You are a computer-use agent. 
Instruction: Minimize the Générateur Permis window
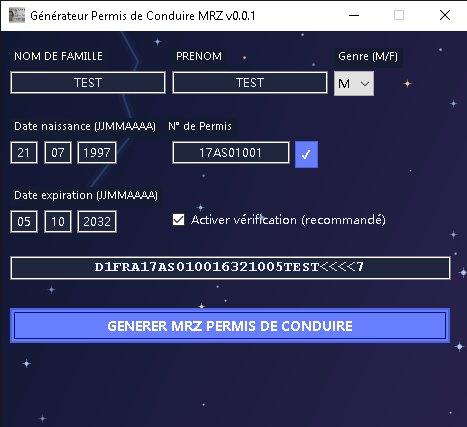point(354,15)
